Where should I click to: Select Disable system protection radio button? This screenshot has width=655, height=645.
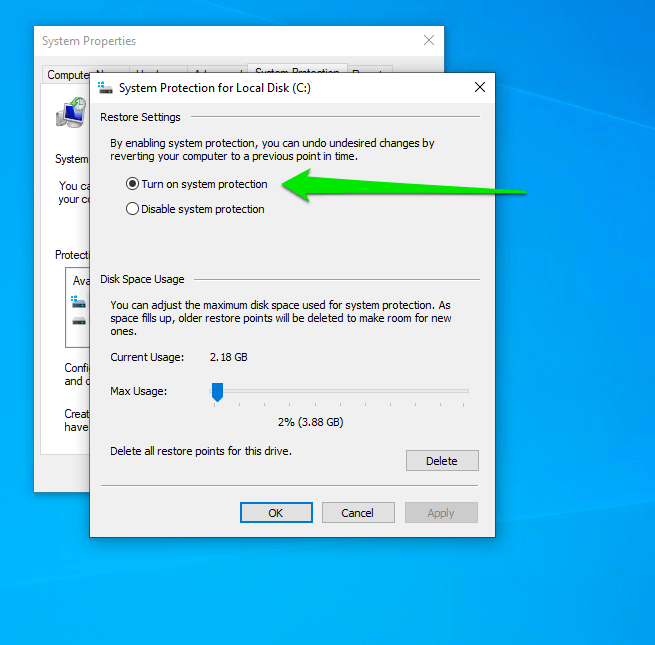pyautogui.click(x=132, y=208)
